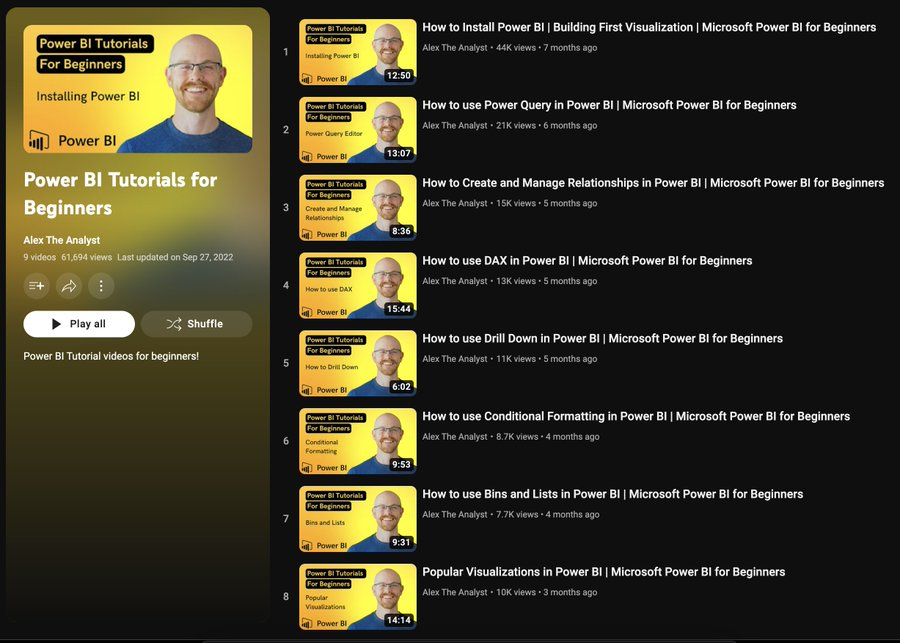Open video thumbnail with 6:02 duration
This screenshot has height=643, width=900.
tap(358, 363)
